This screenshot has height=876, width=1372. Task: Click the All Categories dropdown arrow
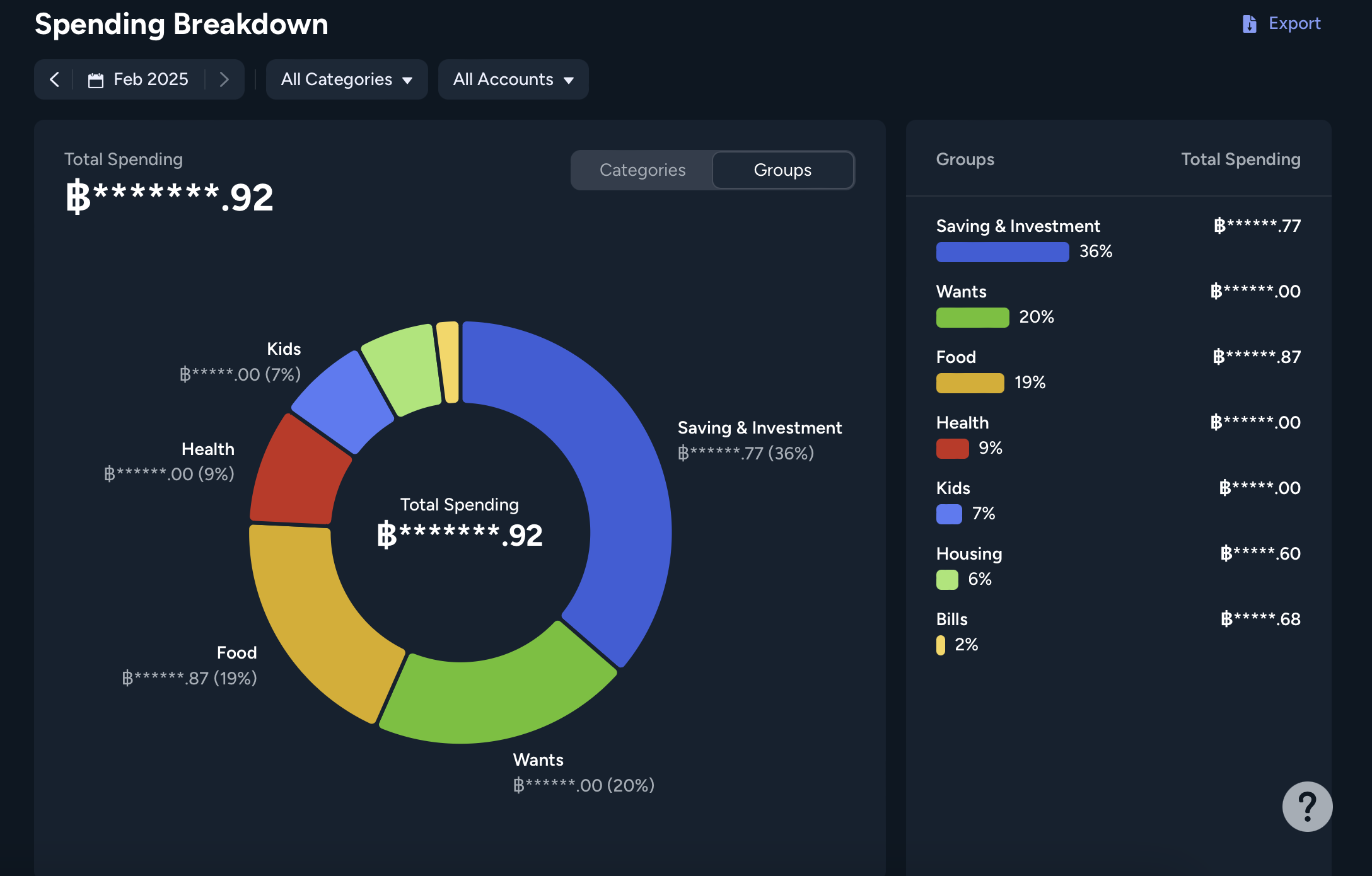(407, 81)
